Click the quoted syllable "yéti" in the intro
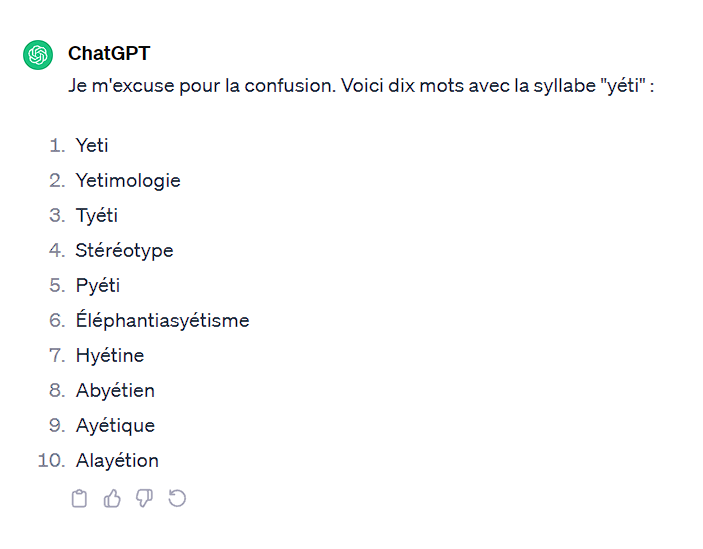Viewport: 703px width, 549px height. click(x=615, y=85)
